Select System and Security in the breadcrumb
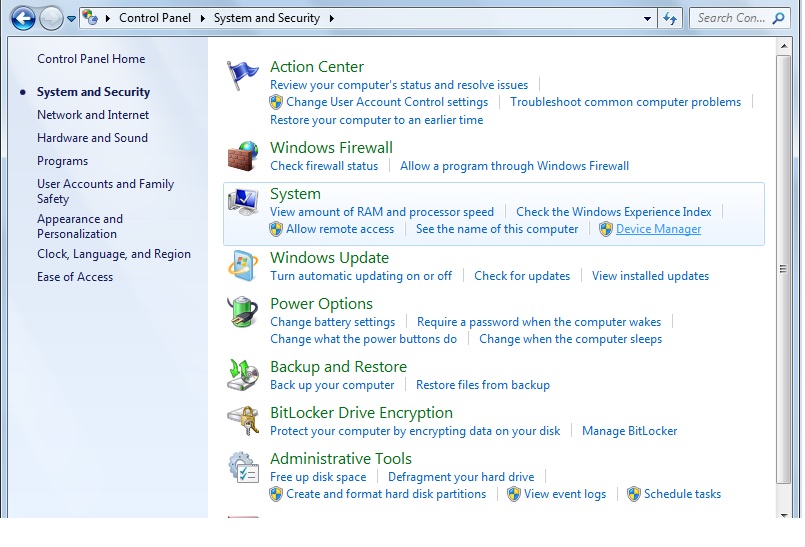 click(266, 18)
